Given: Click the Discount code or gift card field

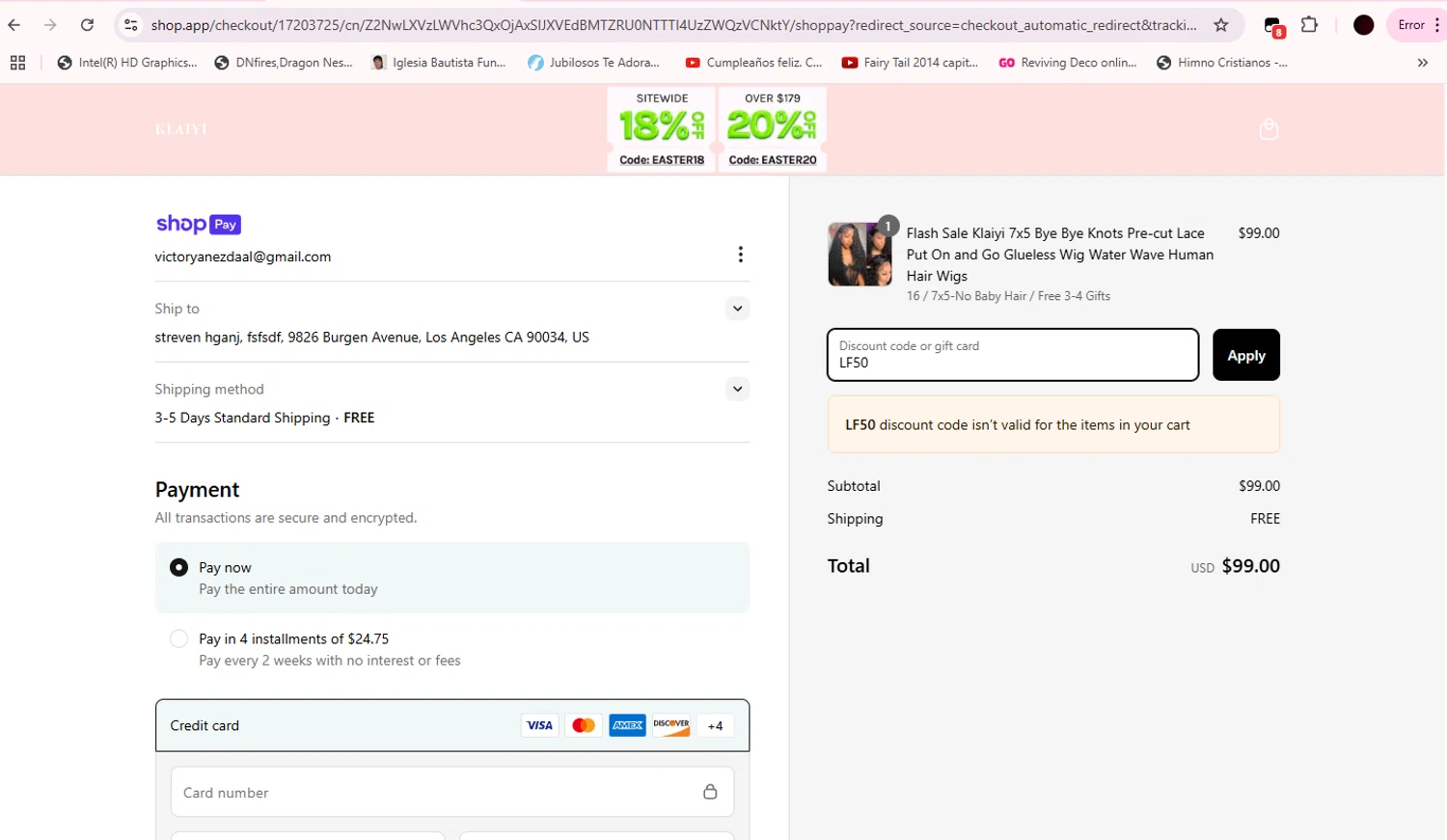Looking at the screenshot, I should point(1013,355).
